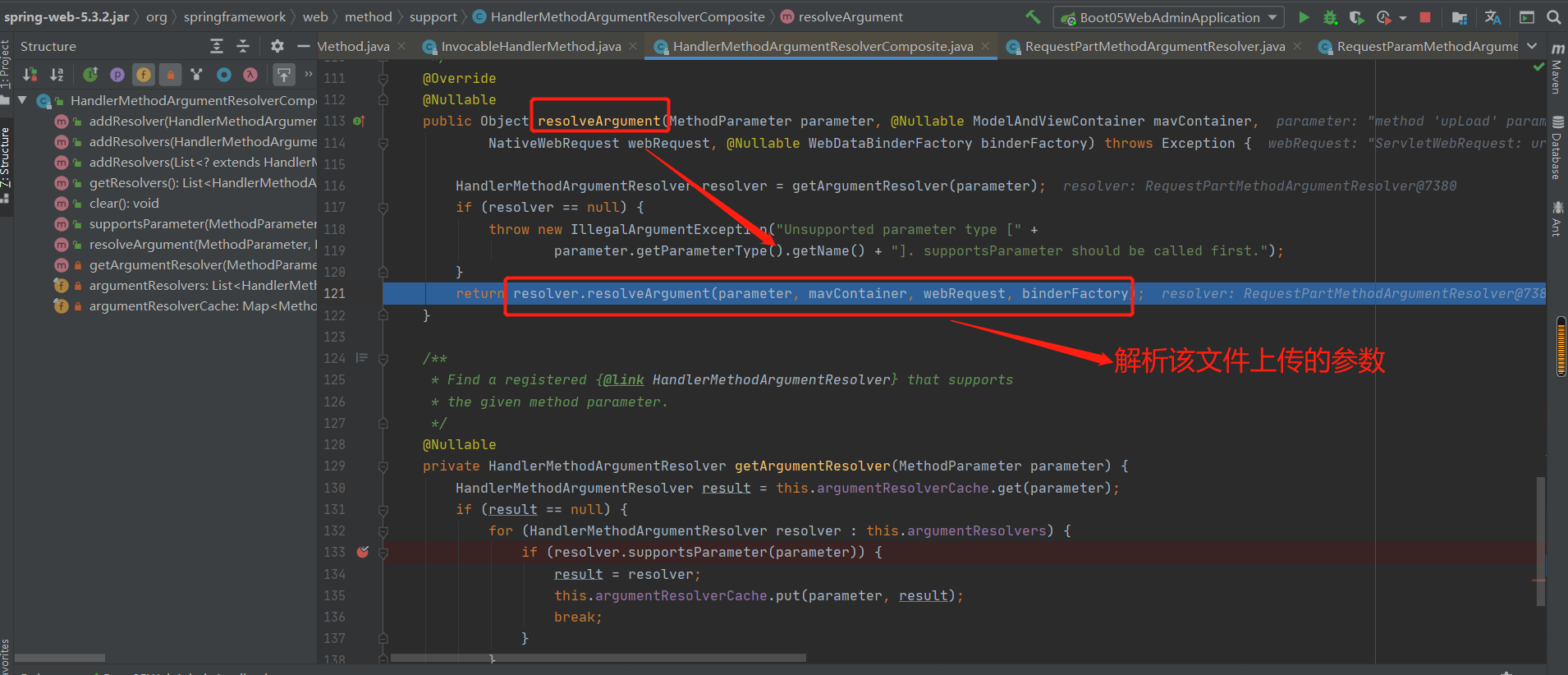Open the run anything terminal window icon
Screen dimensions: 1568x675
click(x=1527, y=17)
